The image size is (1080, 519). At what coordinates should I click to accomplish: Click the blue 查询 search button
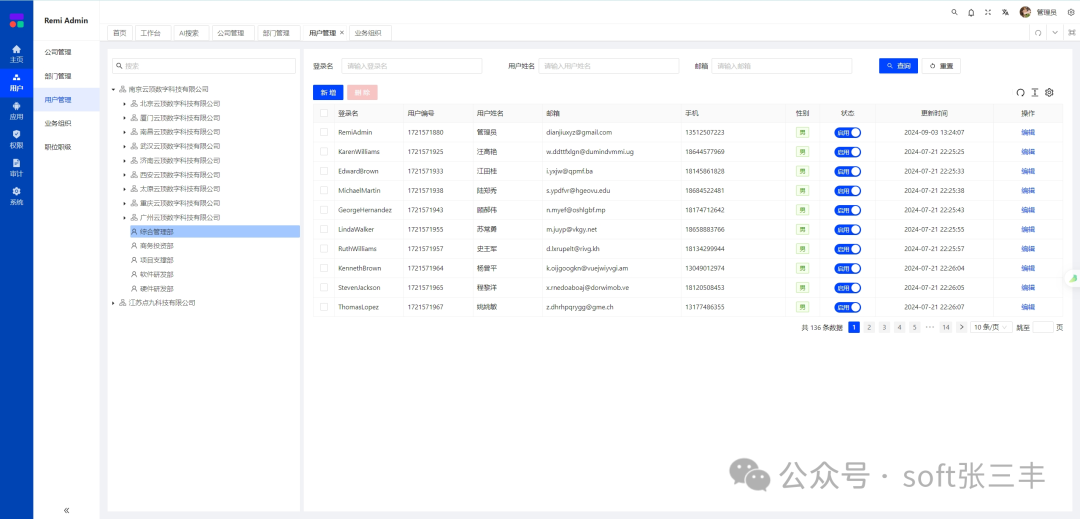tap(898, 66)
